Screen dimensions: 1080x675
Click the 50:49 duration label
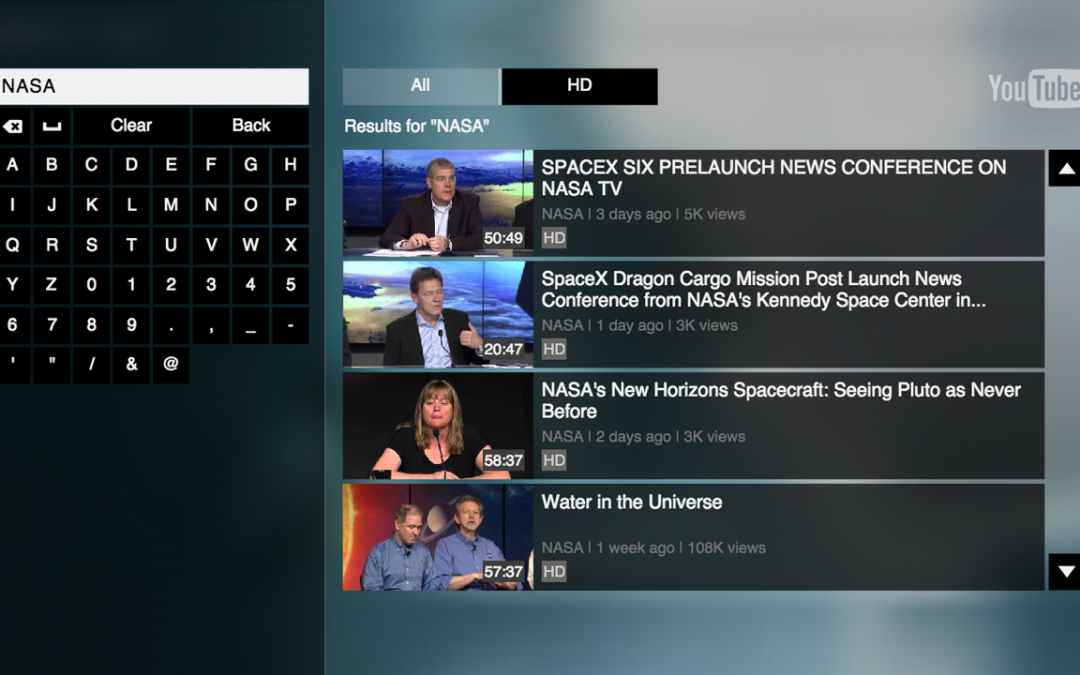503,238
